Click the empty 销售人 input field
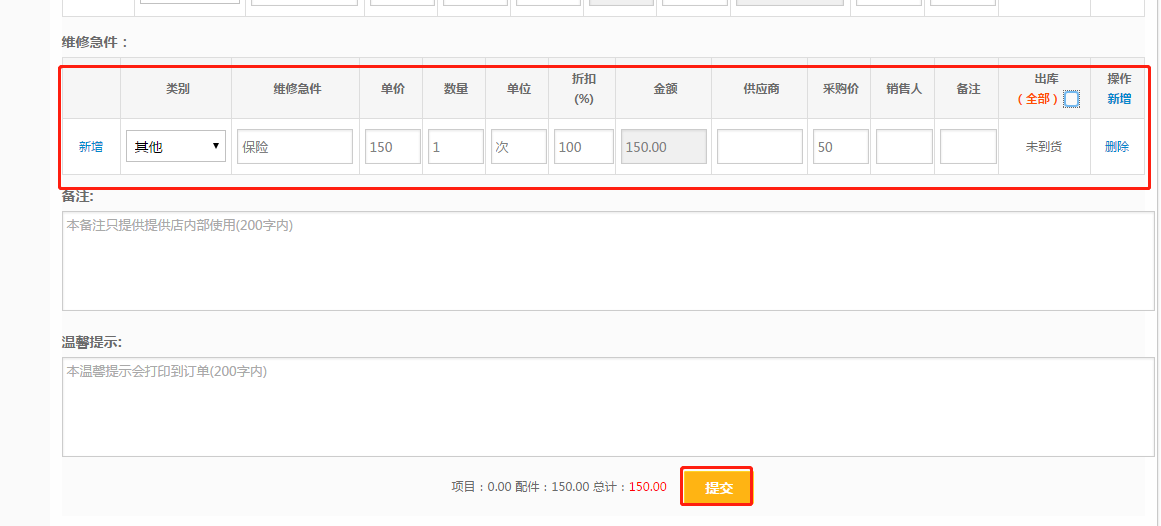The width and height of the screenshot is (1161, 526). pyautogui.click(x=904, y=146)
